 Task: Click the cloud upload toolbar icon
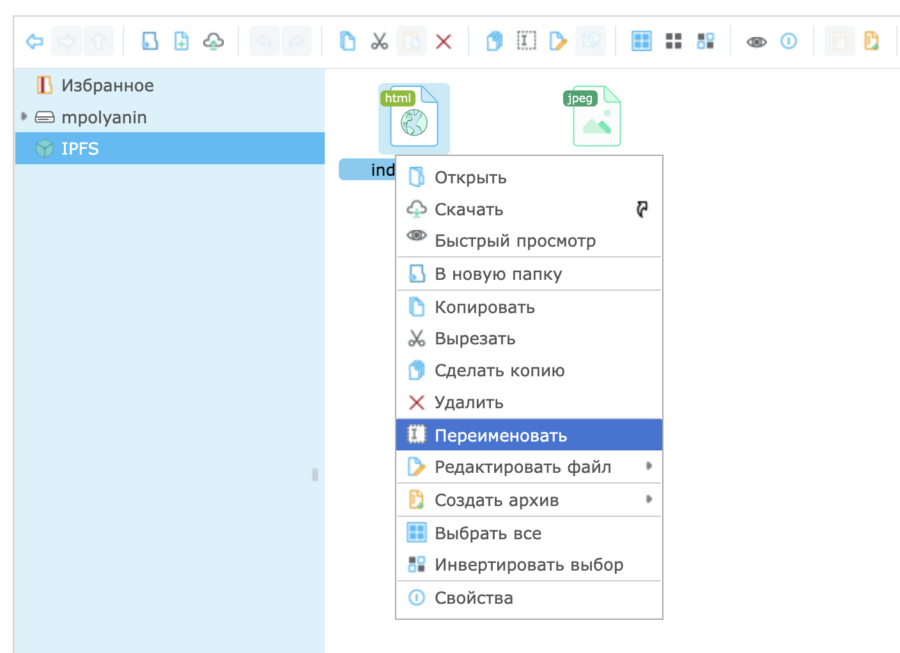pyautogui.click(x=213, y=41)
